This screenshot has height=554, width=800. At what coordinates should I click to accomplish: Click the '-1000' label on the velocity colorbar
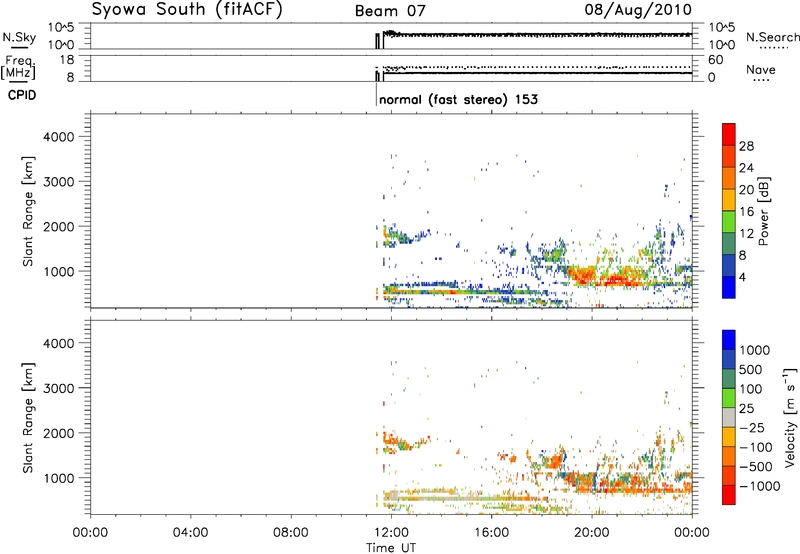pos(760,486)
